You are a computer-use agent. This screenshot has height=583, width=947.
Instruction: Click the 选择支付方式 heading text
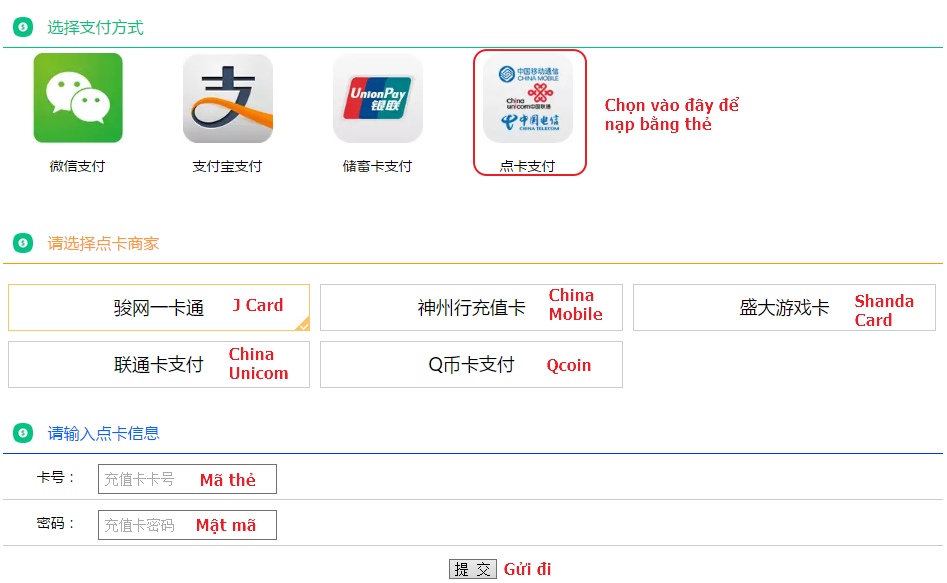pos(95,27)
